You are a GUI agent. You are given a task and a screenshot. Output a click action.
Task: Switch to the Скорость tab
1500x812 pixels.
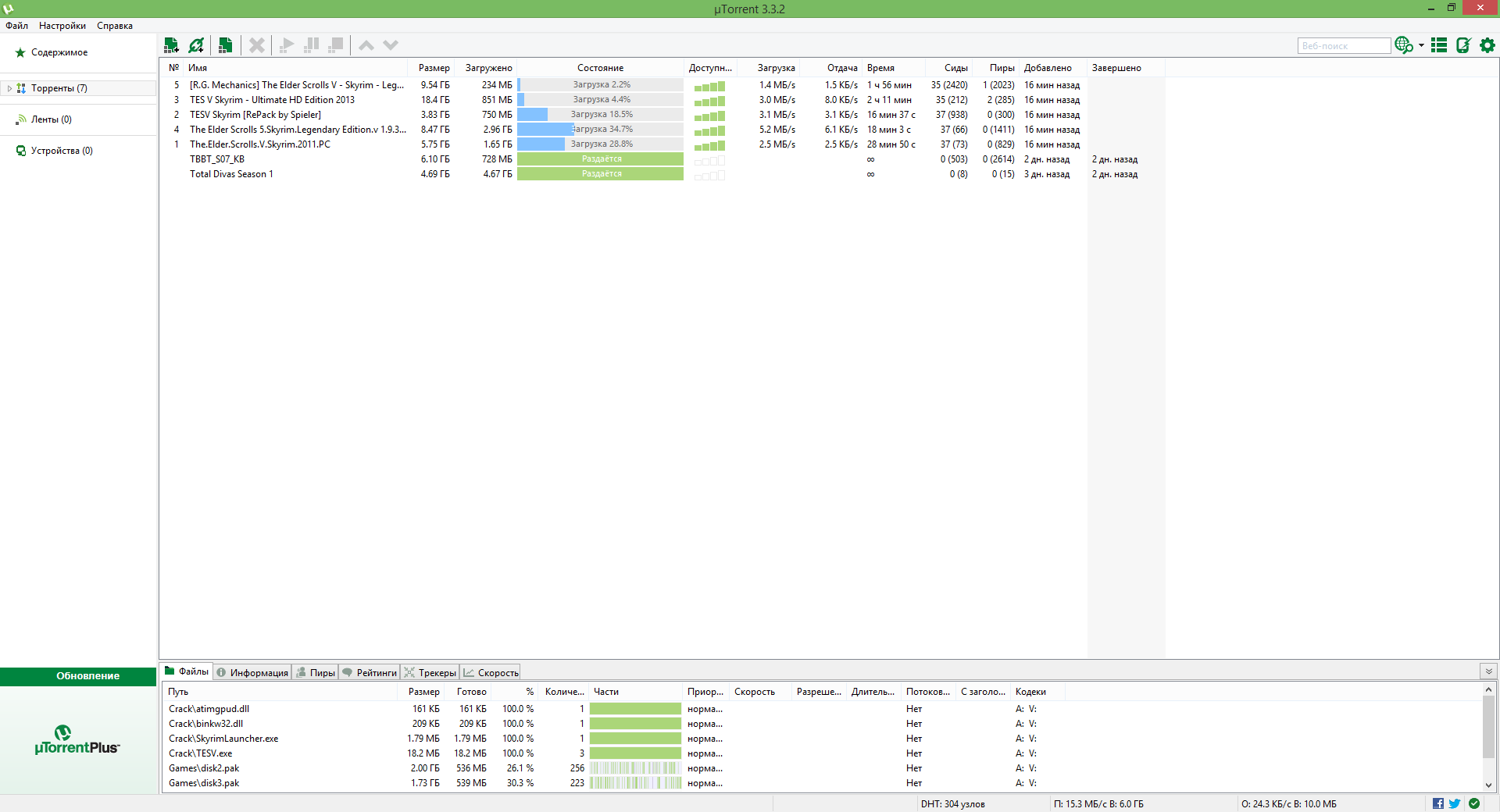point(491,672)
